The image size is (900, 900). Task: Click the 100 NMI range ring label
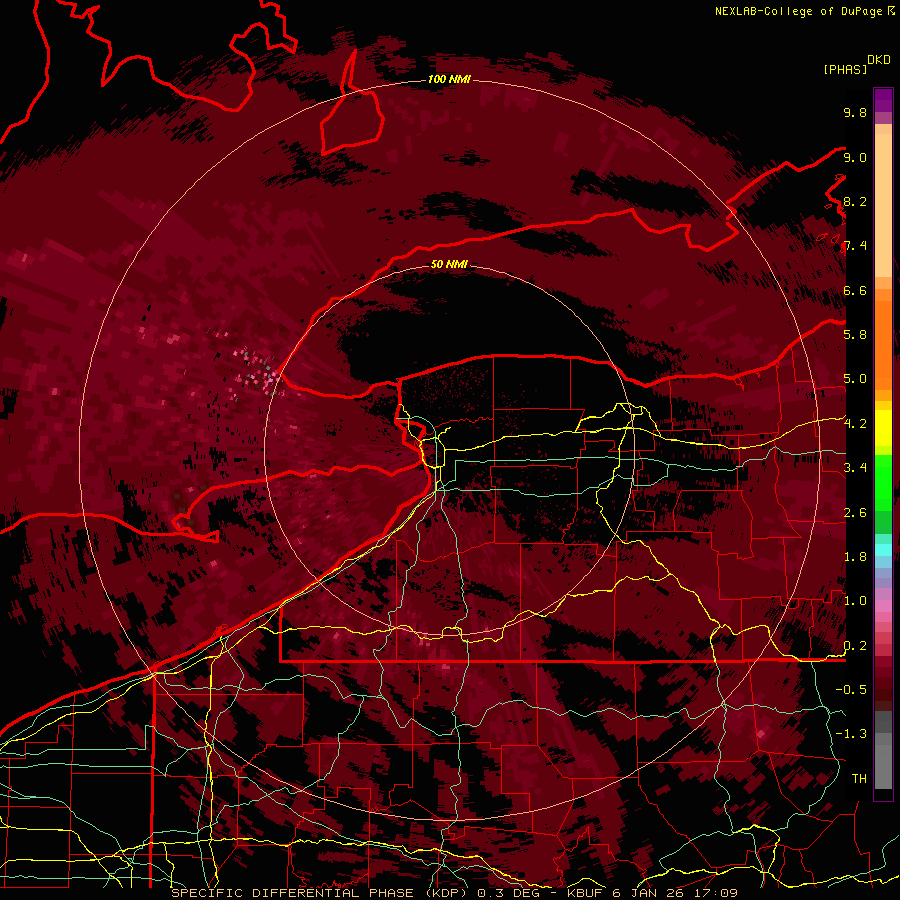click(x=449, y=79)
